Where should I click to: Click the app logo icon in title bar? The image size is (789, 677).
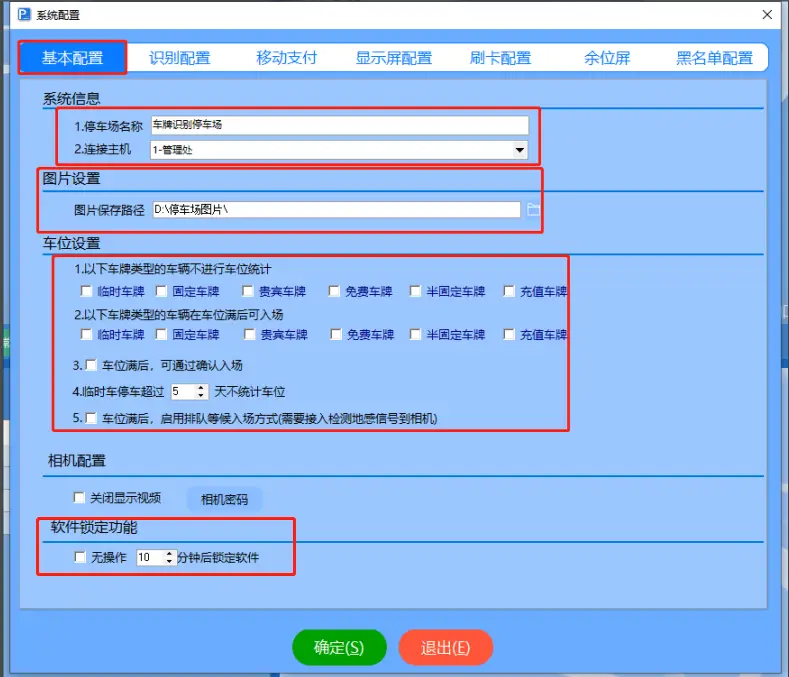click(x=24, y=14)
